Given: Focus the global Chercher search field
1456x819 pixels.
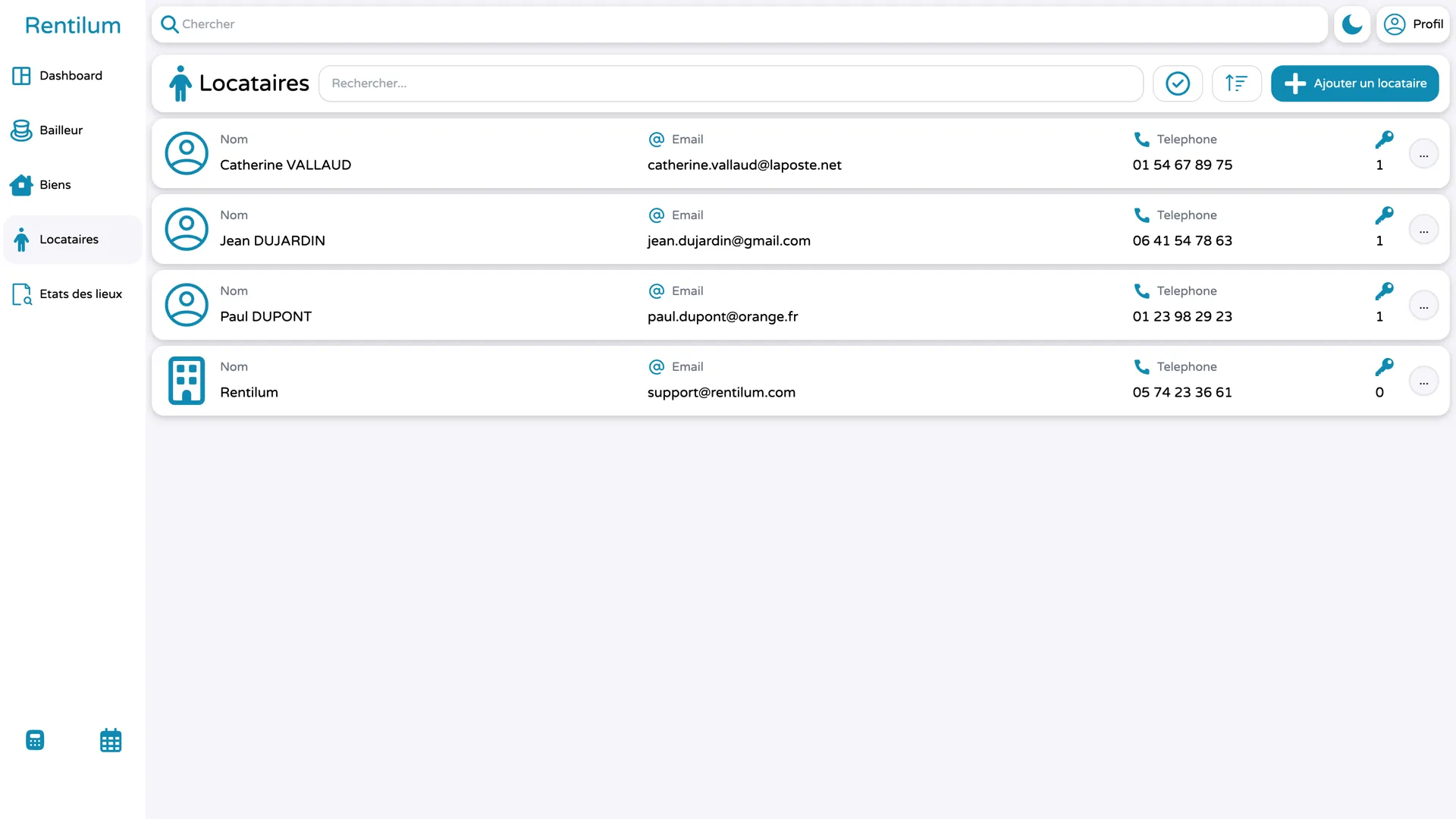Looking at the screenshot, I should click(x=739, y=24).
